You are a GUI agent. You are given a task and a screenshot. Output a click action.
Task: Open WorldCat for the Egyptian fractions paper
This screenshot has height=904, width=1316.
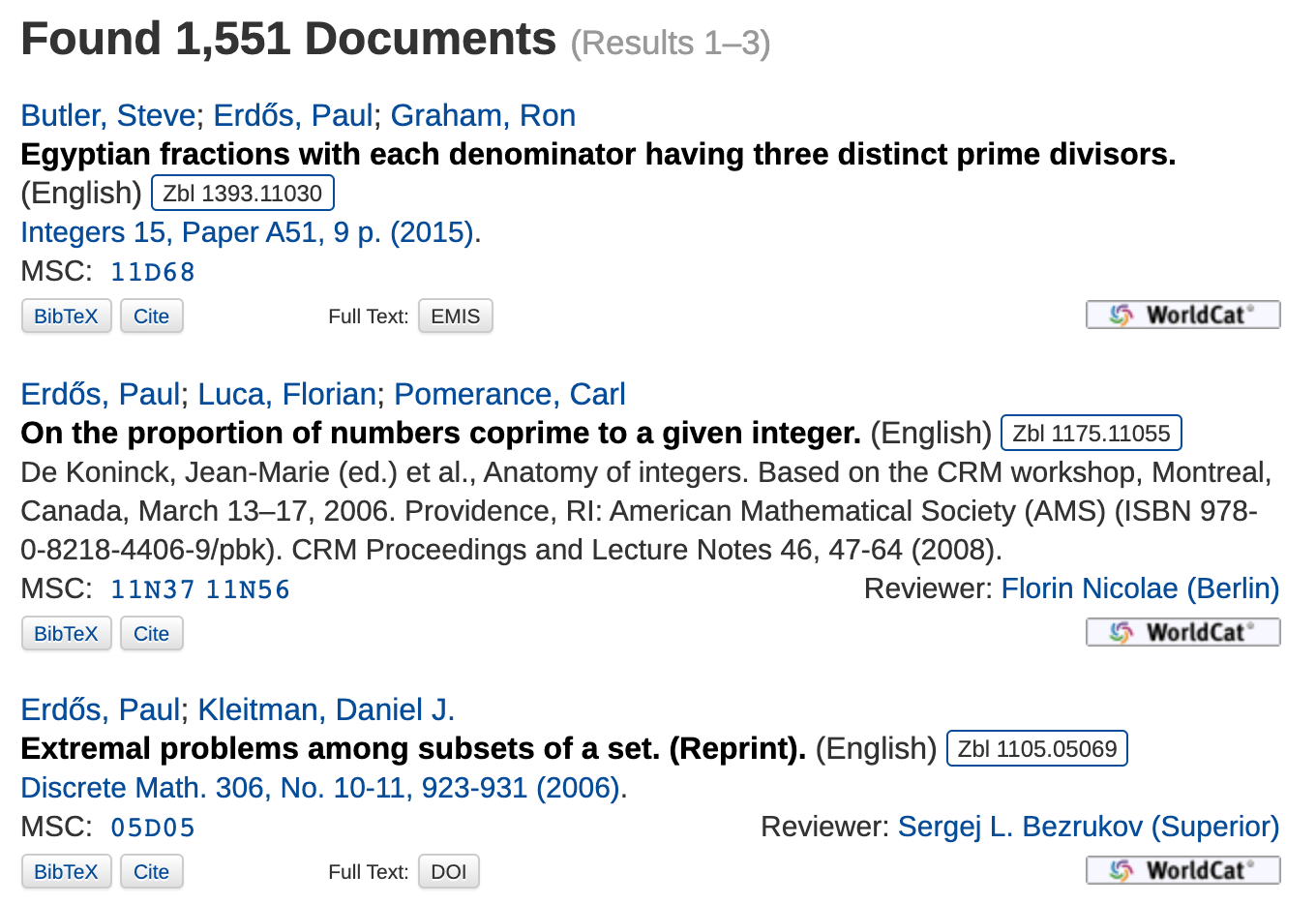click(1182, 316)
